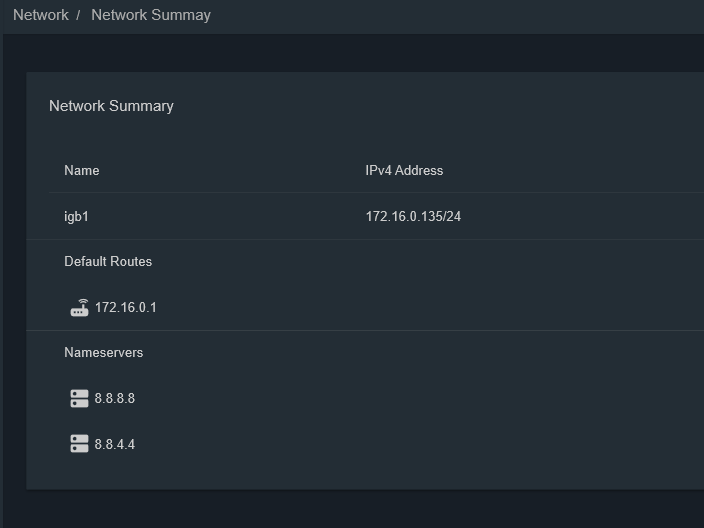Click the empty area below the summary card
The height and width of the screenshot is (528, 704).
(355, 509)
